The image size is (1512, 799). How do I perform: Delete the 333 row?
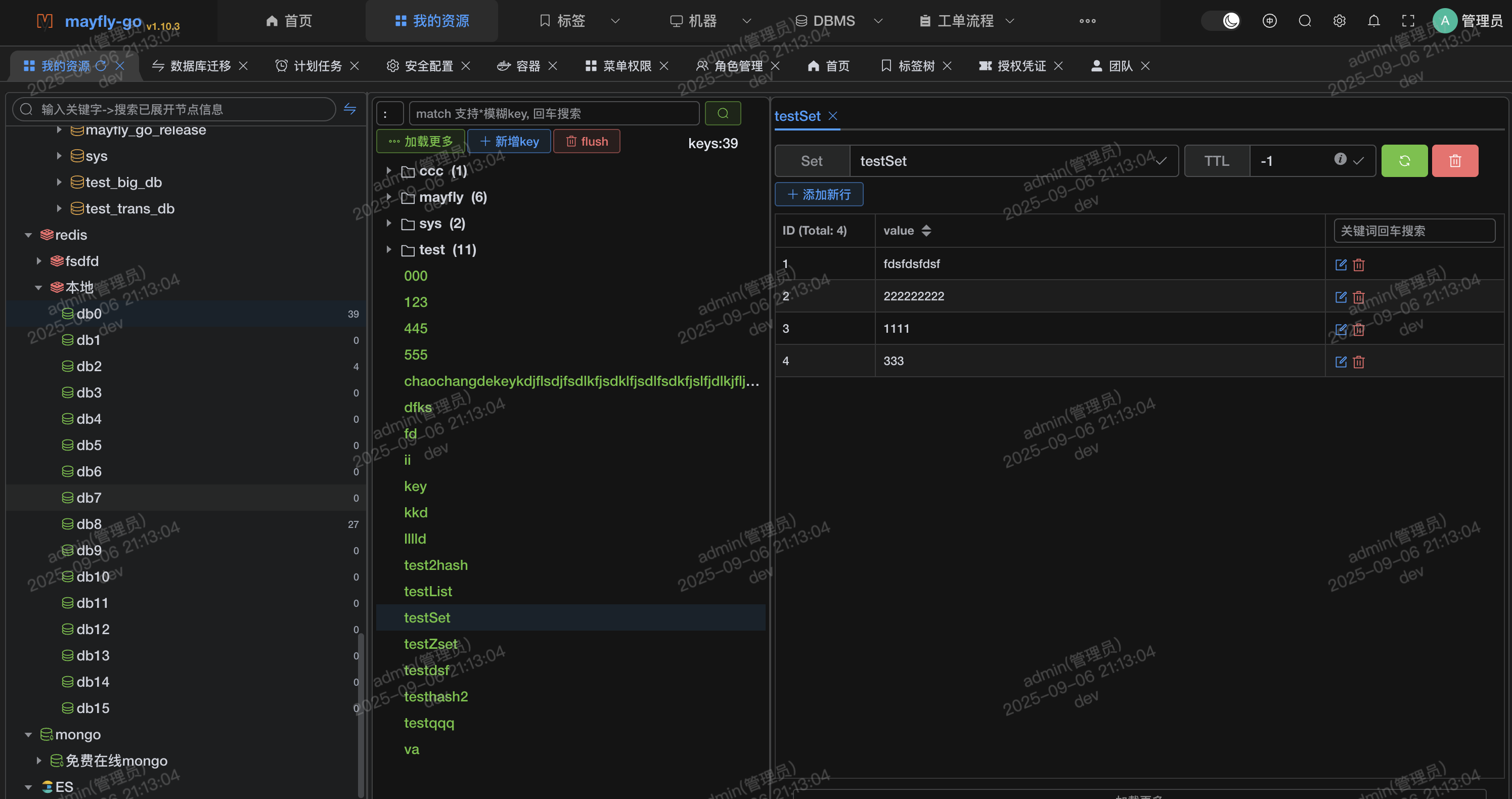1358,362
